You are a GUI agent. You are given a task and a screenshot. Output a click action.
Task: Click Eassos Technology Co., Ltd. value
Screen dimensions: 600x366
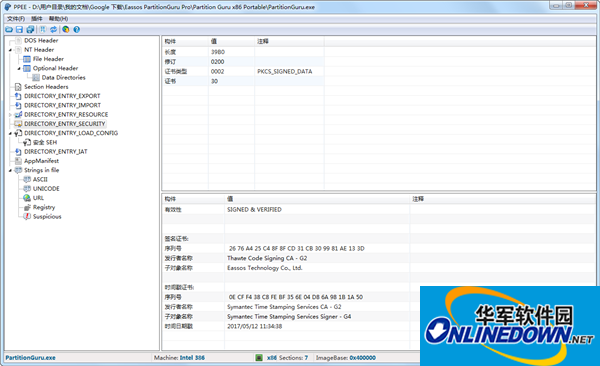tap(265, 268)
